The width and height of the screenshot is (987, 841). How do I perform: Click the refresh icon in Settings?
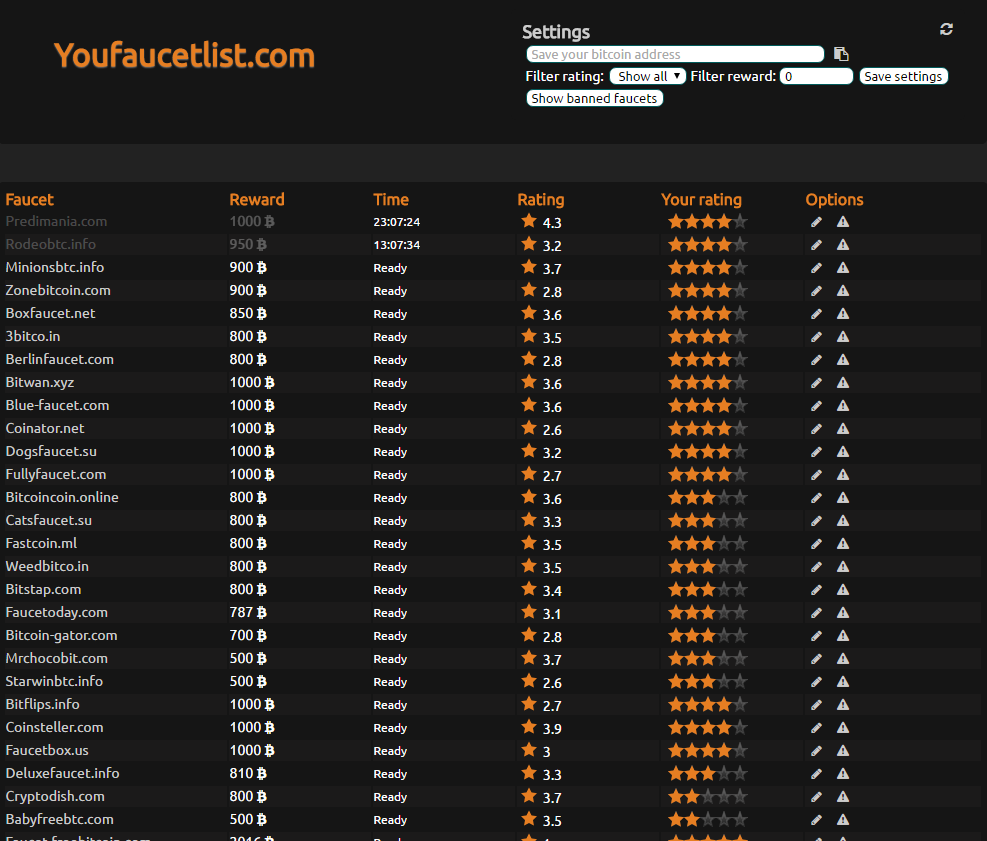coord(946,29)
